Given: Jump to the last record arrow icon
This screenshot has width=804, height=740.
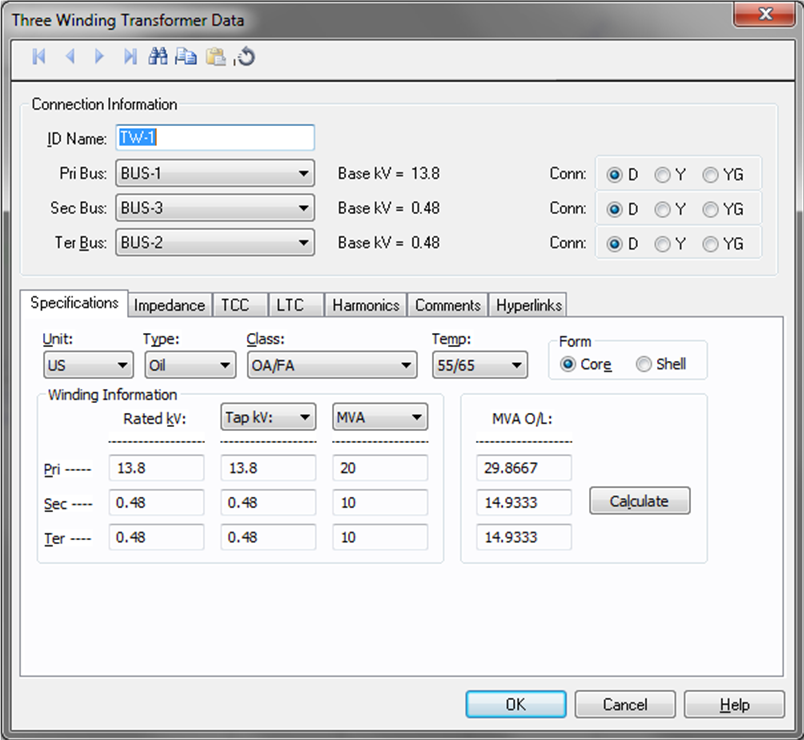Looking at the screenshot, I should click(x=129, y=57).
